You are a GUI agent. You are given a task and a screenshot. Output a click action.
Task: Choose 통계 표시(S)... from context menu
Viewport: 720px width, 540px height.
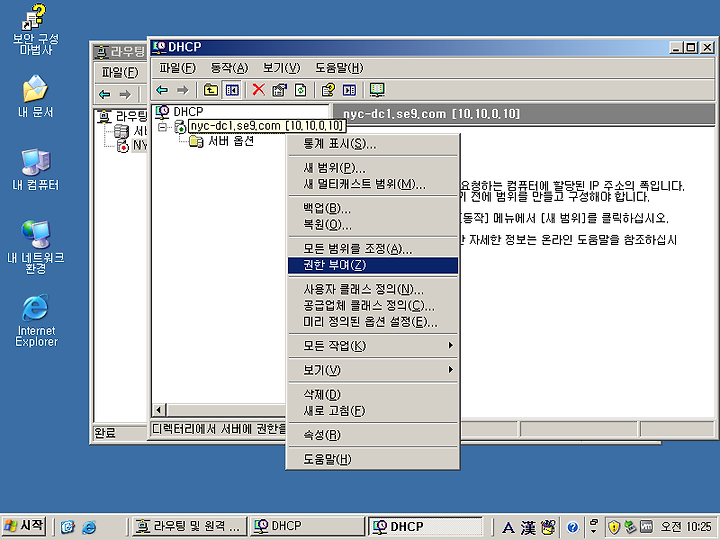pyautogui.click(x=373, y=144)
